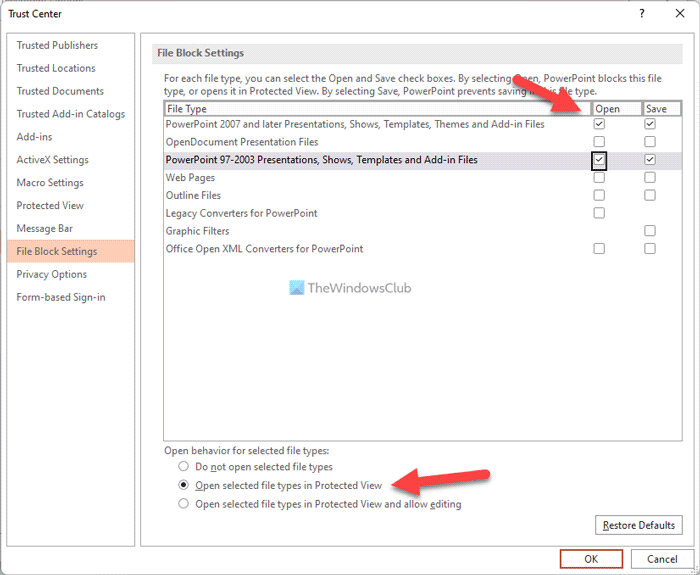Click the Save column header

662,109
